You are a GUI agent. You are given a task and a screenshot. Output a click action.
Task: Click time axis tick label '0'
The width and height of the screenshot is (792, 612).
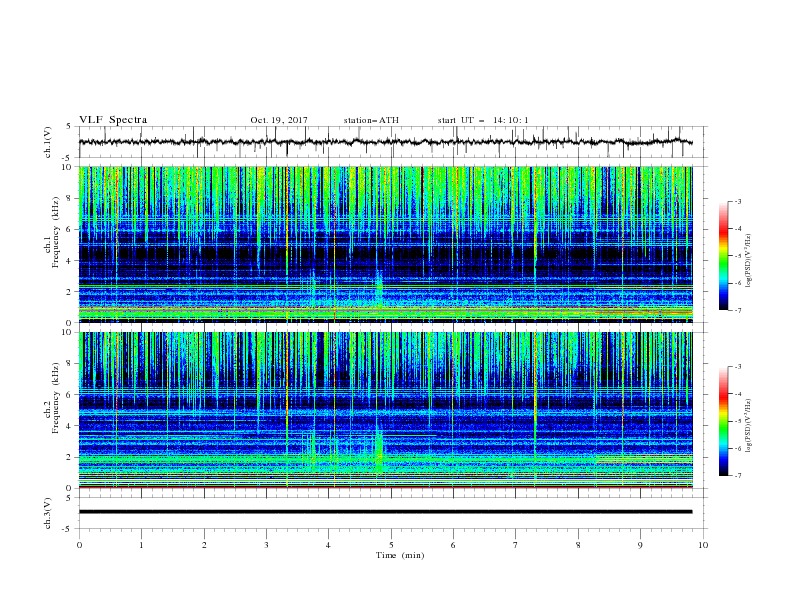click(x=79, y=545)
